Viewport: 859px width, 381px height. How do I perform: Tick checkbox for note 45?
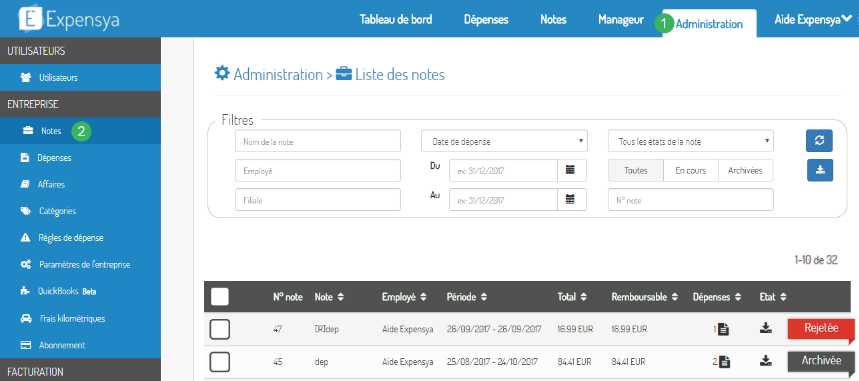point(220,362)
